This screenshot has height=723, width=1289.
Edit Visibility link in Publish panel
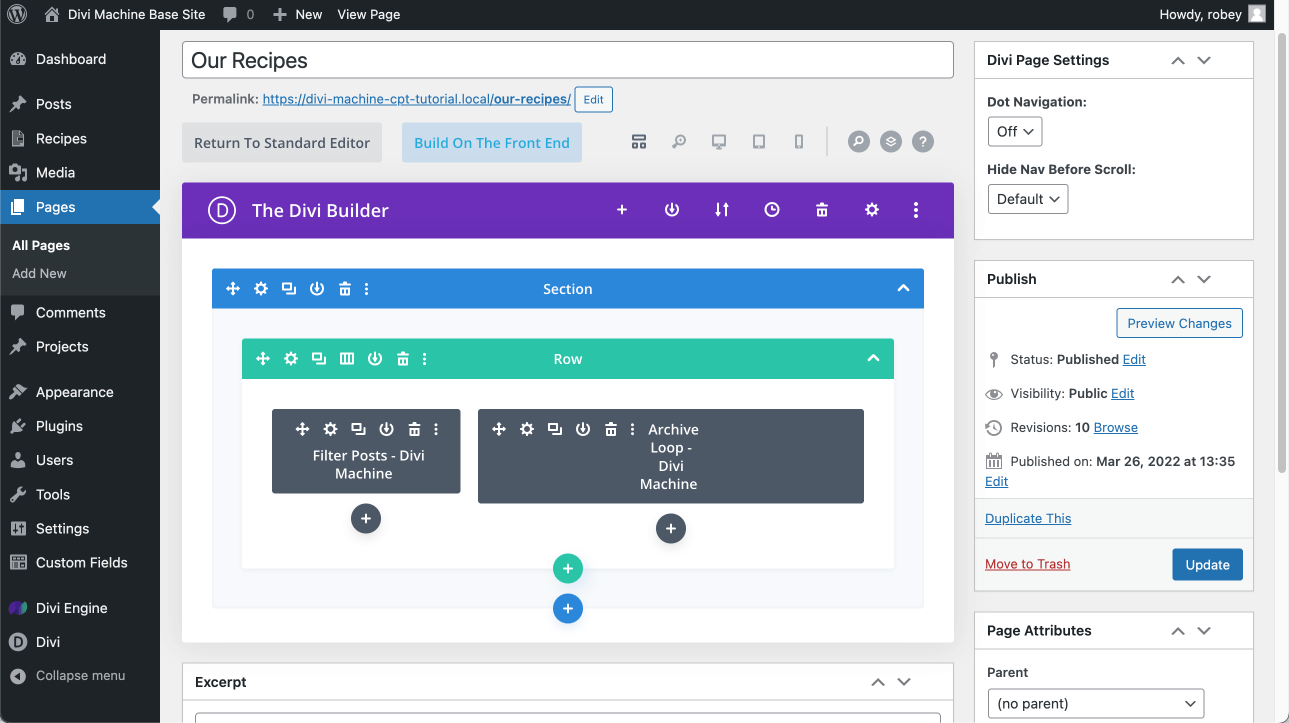(1122, 393)
